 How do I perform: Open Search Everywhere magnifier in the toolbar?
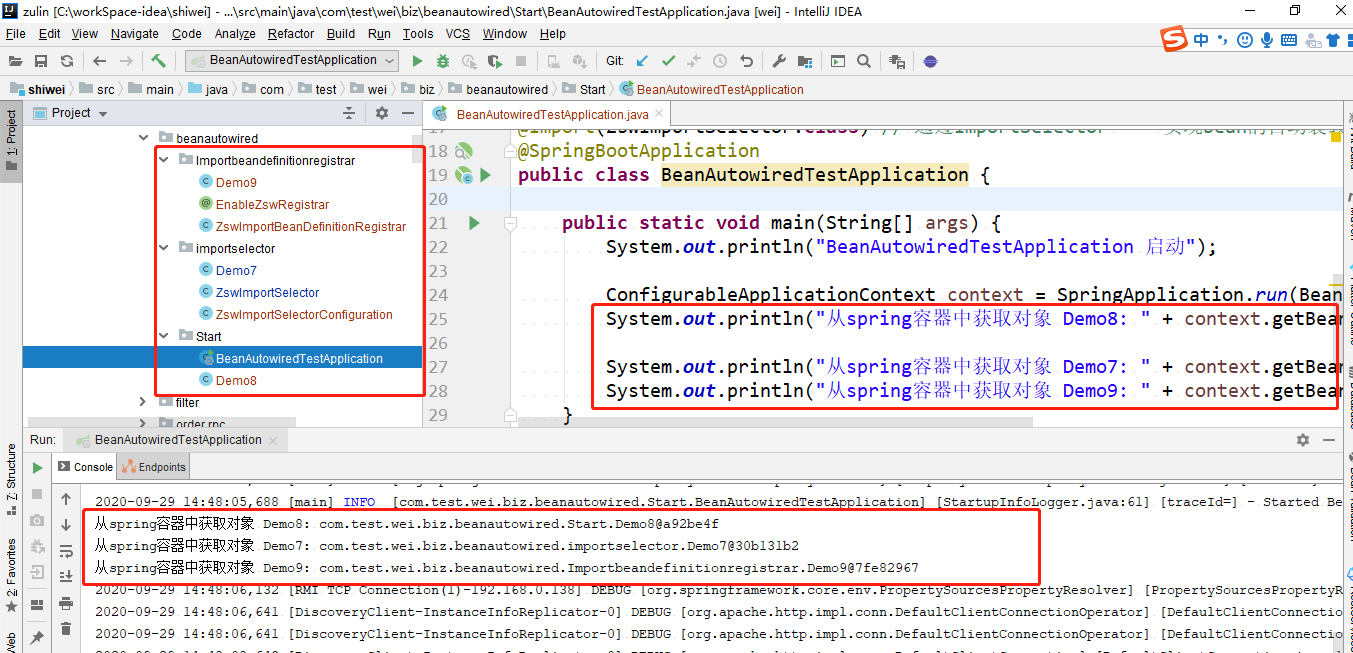click(862, 60)
